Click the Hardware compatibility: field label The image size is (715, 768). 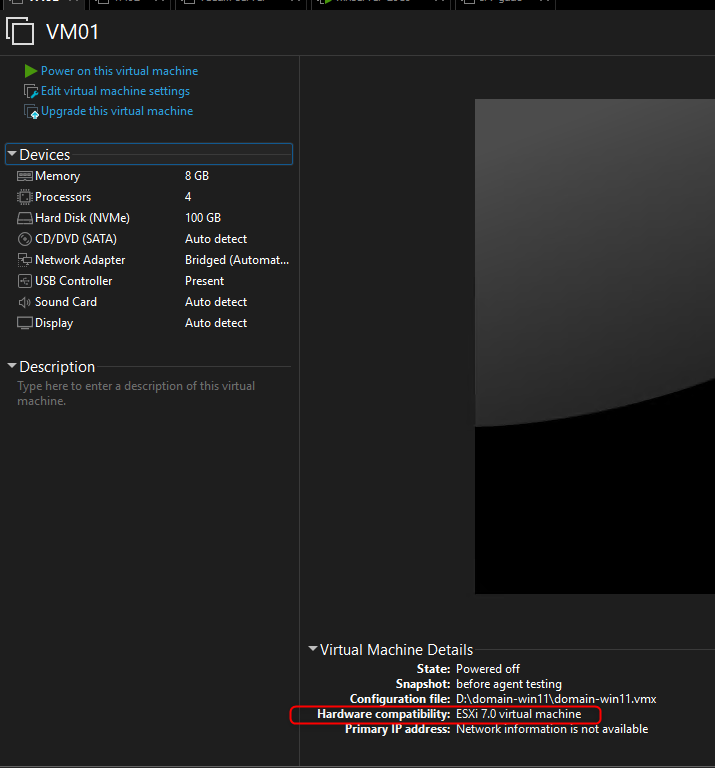[x=384, y=715]
